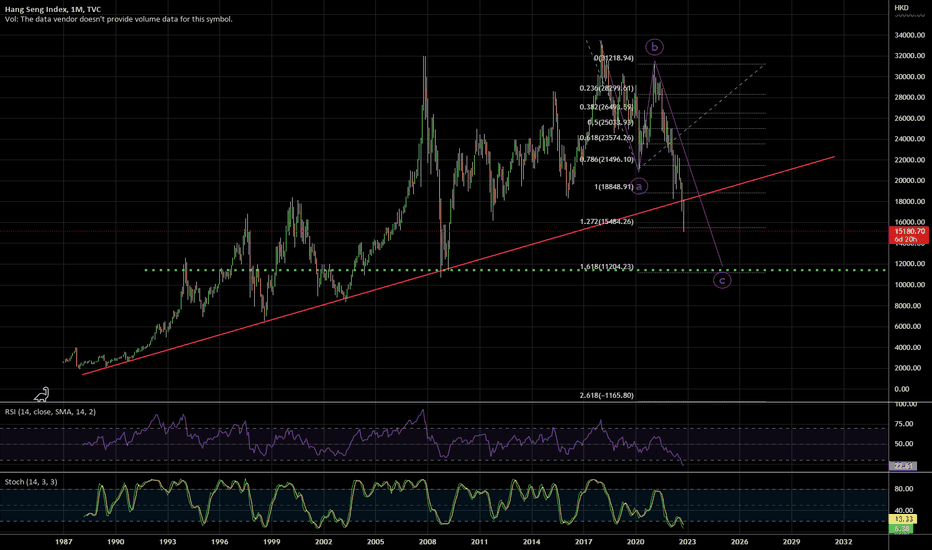The height and width of the screenshot is (550, 932).
Task: Click the Fib level 0.236(28299.61) label
Action: (606, 88)
